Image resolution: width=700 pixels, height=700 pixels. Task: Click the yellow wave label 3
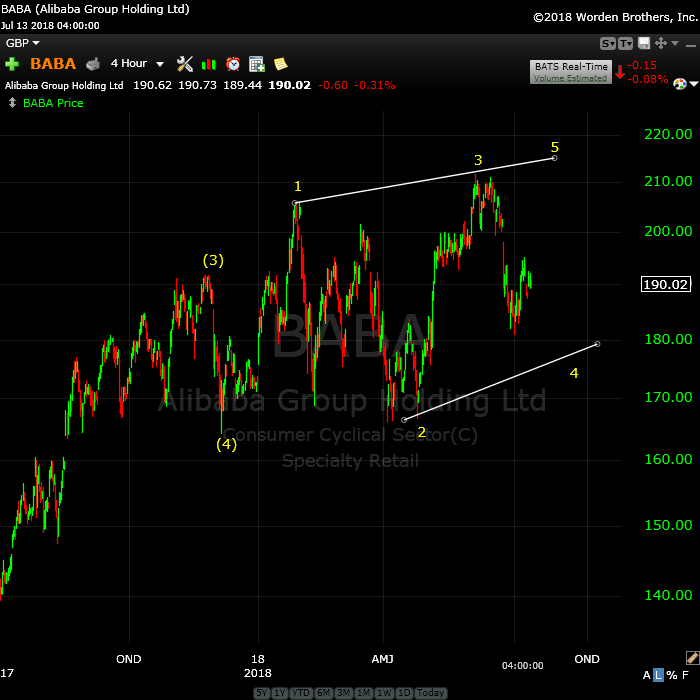tap(478, 160)
